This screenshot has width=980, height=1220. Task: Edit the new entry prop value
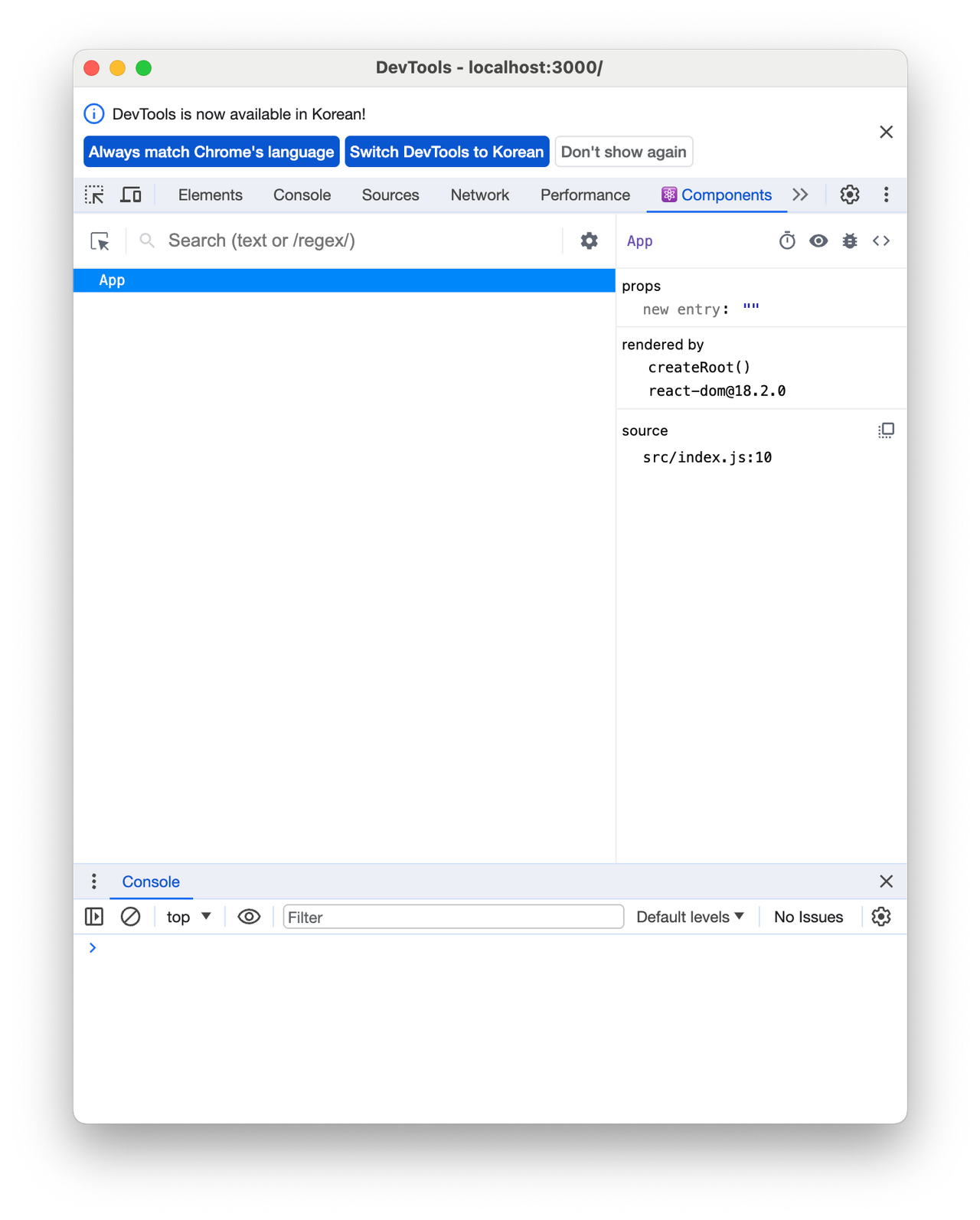coord(750,309)
